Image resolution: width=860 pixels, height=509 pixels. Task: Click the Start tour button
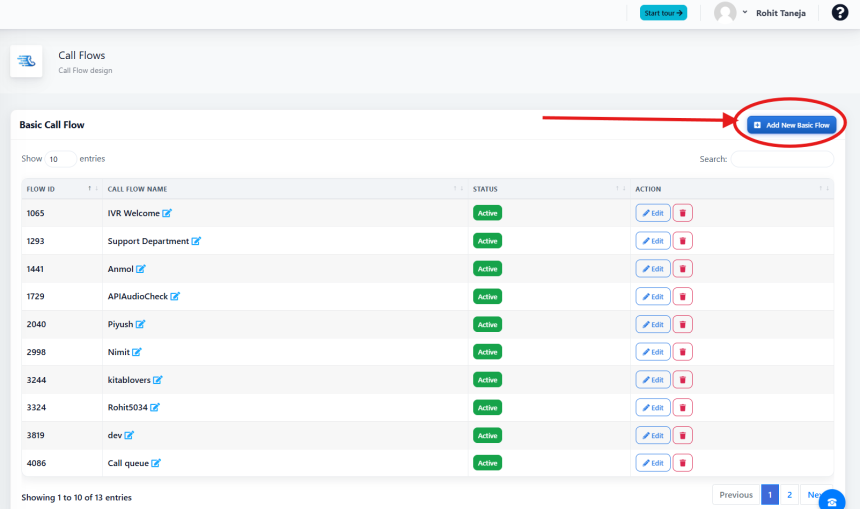click(x=663, y=13)
